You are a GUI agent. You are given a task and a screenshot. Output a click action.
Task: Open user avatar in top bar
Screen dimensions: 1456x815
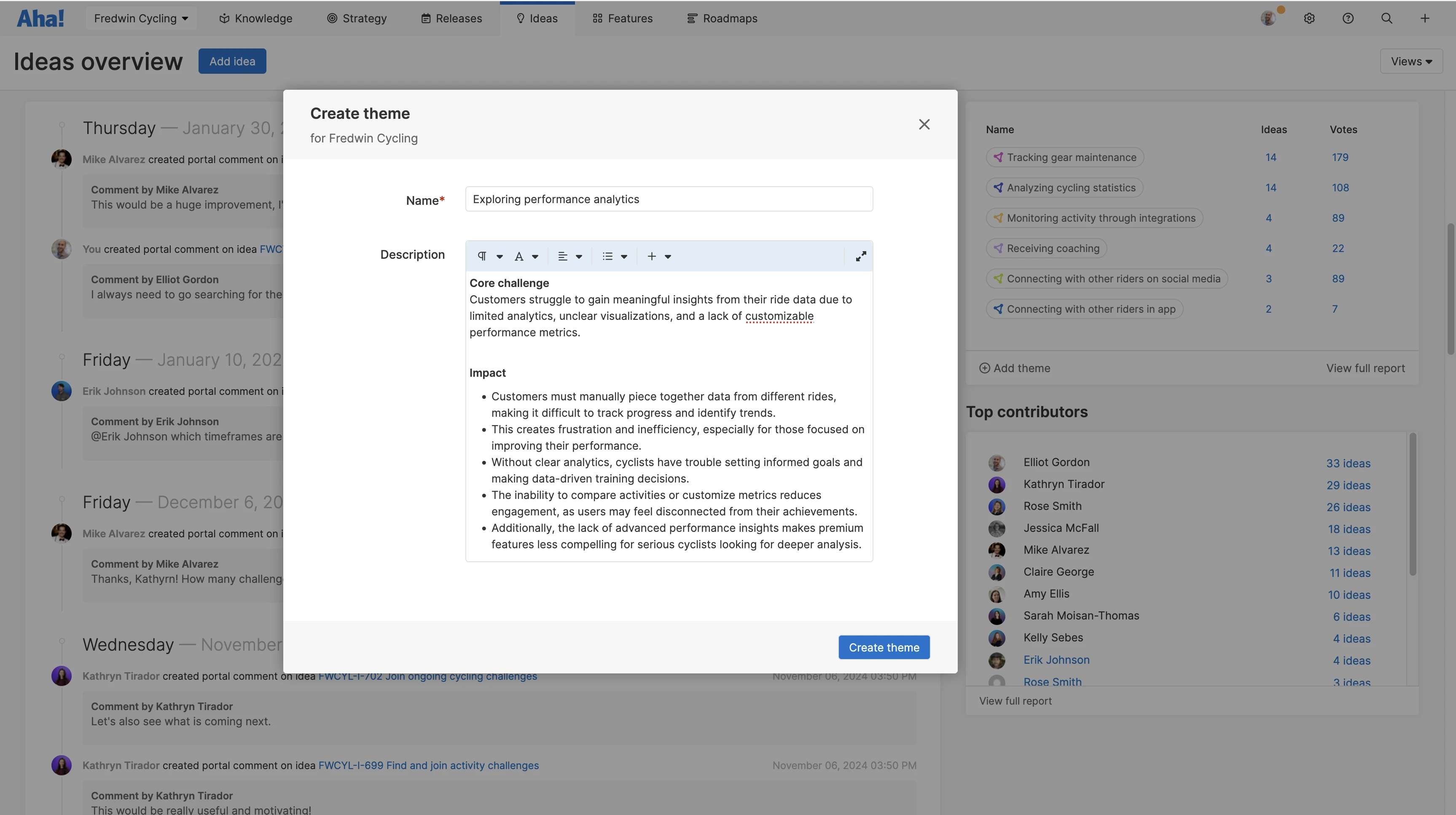(x=1268, y=18)
